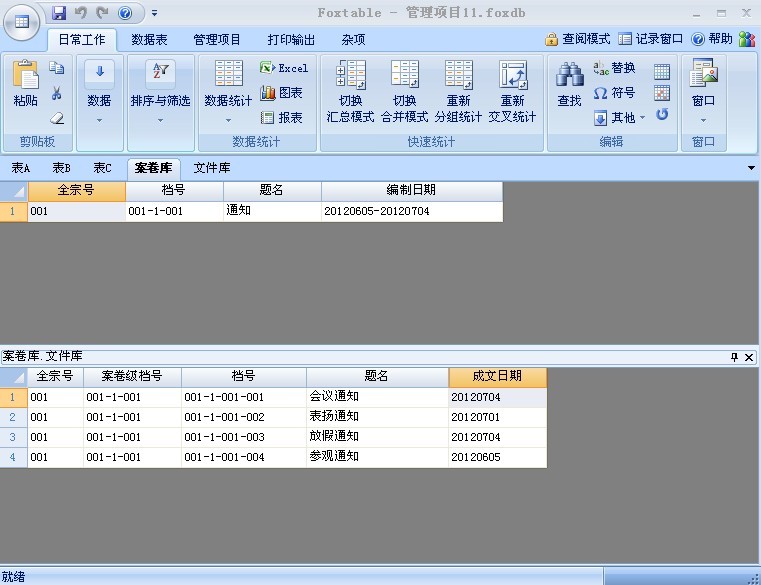Open the Foxtable application menu orb
Image resolution: width=761 pixels, height=585 pixels.
click(21, 22)
